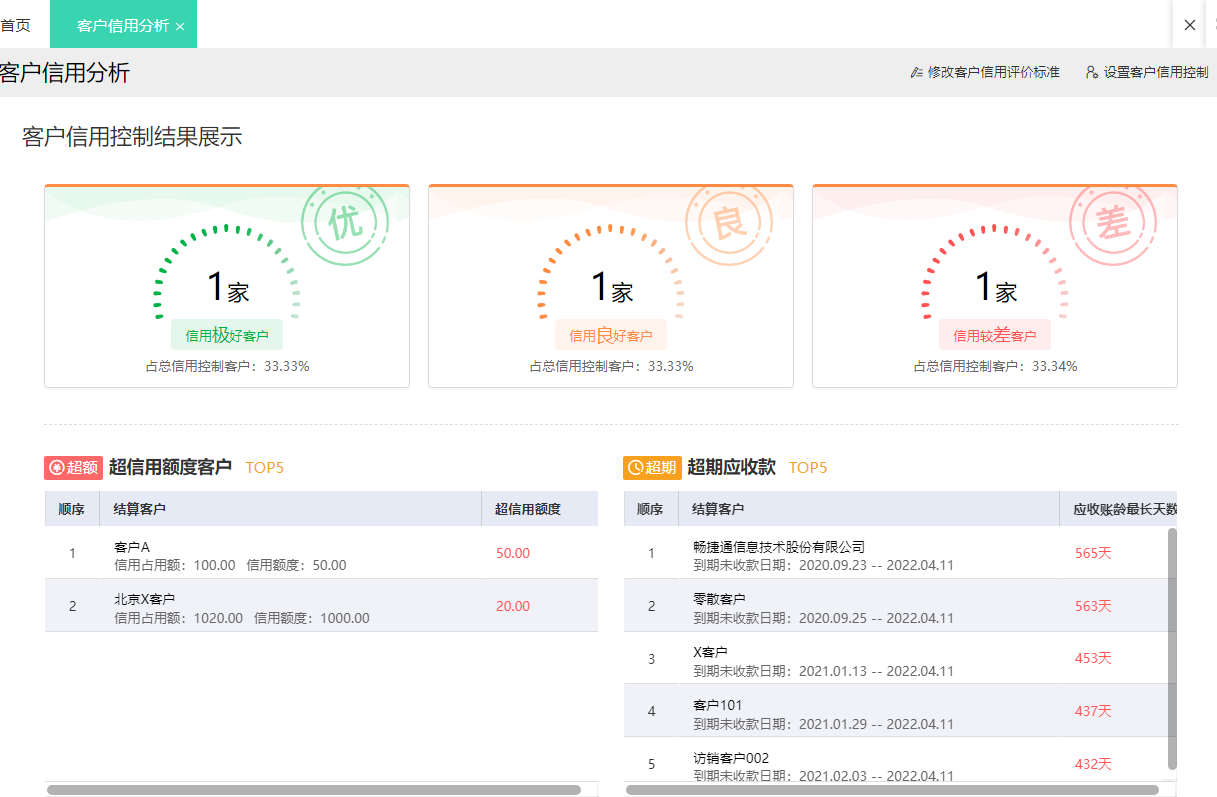Click the 信用较差客户 label button
This screenshot has height=797, width=1217.
(x=994, y=335)
